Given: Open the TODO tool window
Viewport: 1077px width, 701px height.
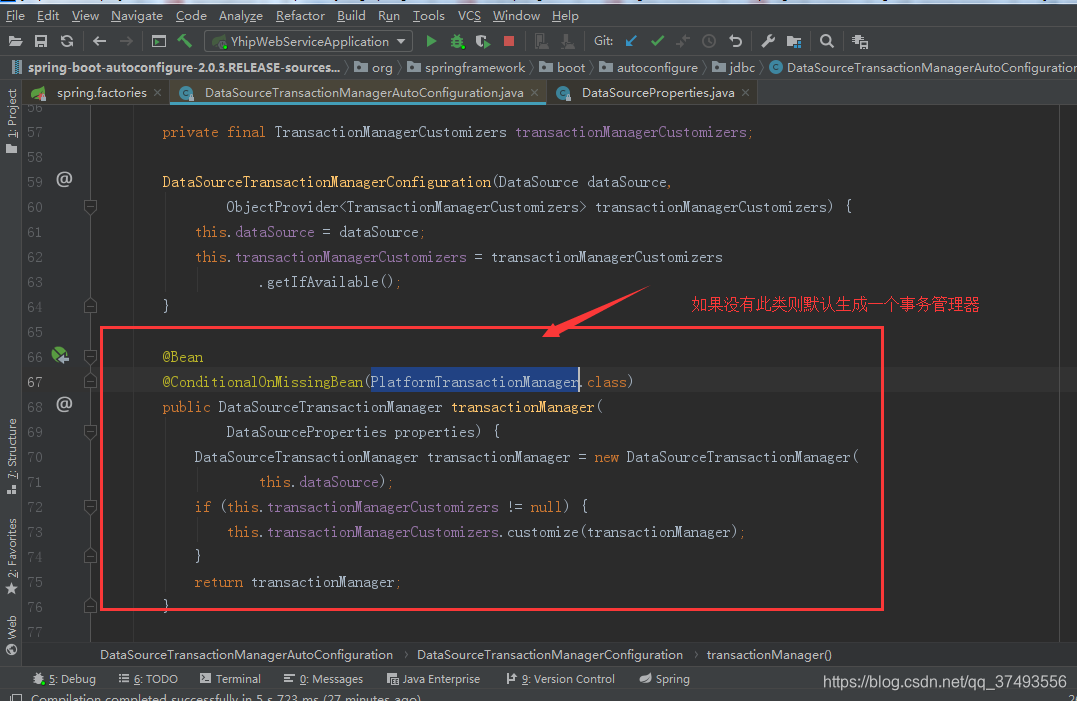Looking at the screenshot, I should pyautogui.click(x=148, y=679).
